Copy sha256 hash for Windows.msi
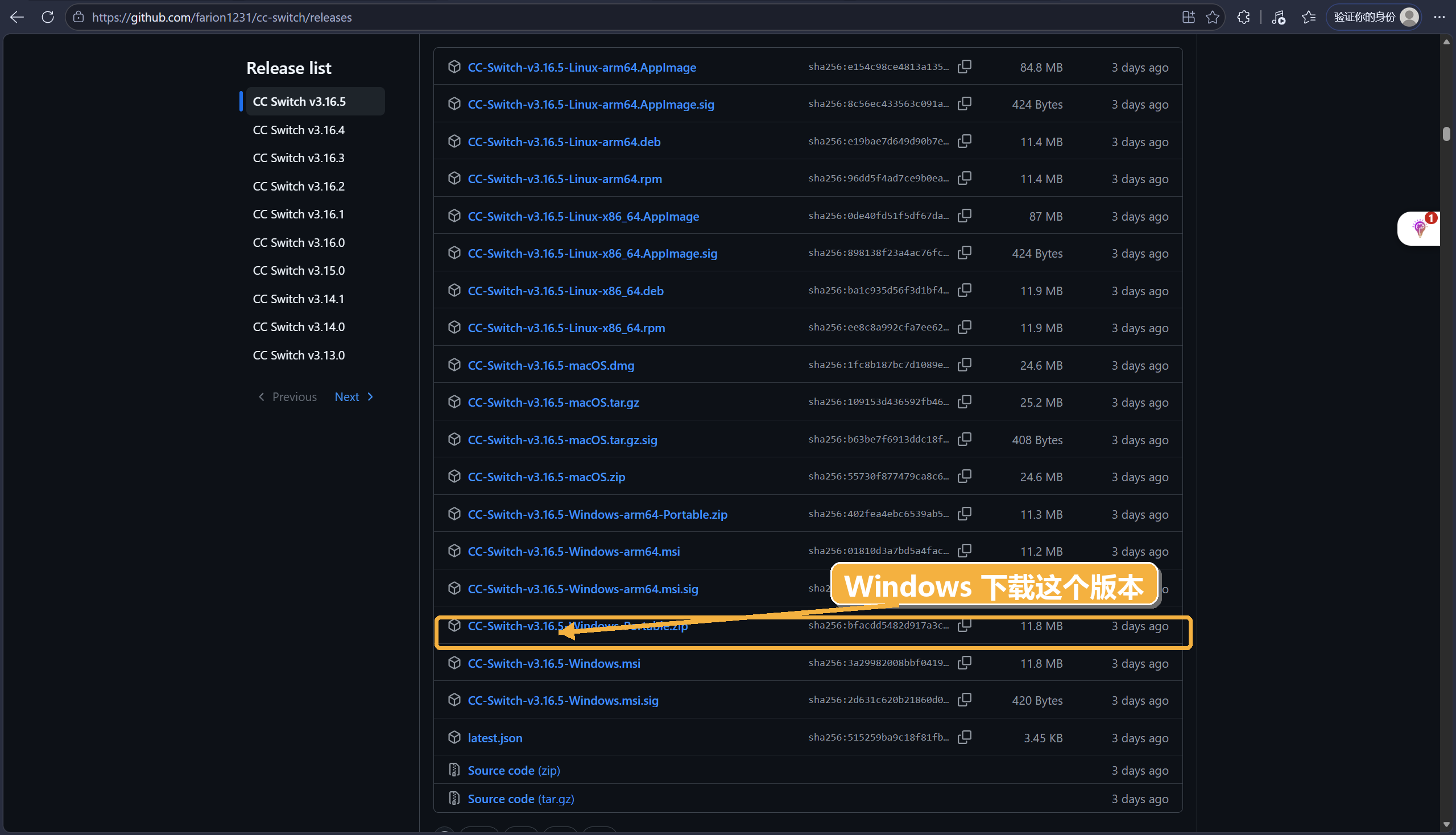Image resolution: width=1456 pixels, height=835 pixels. (x=965, y=663)
